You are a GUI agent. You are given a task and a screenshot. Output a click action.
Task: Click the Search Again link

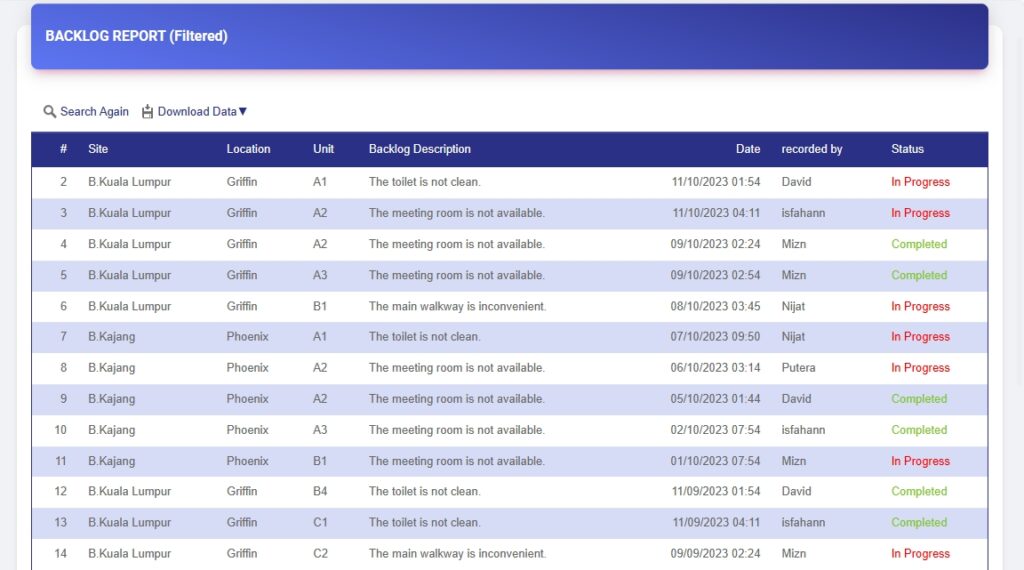(94, 112)
